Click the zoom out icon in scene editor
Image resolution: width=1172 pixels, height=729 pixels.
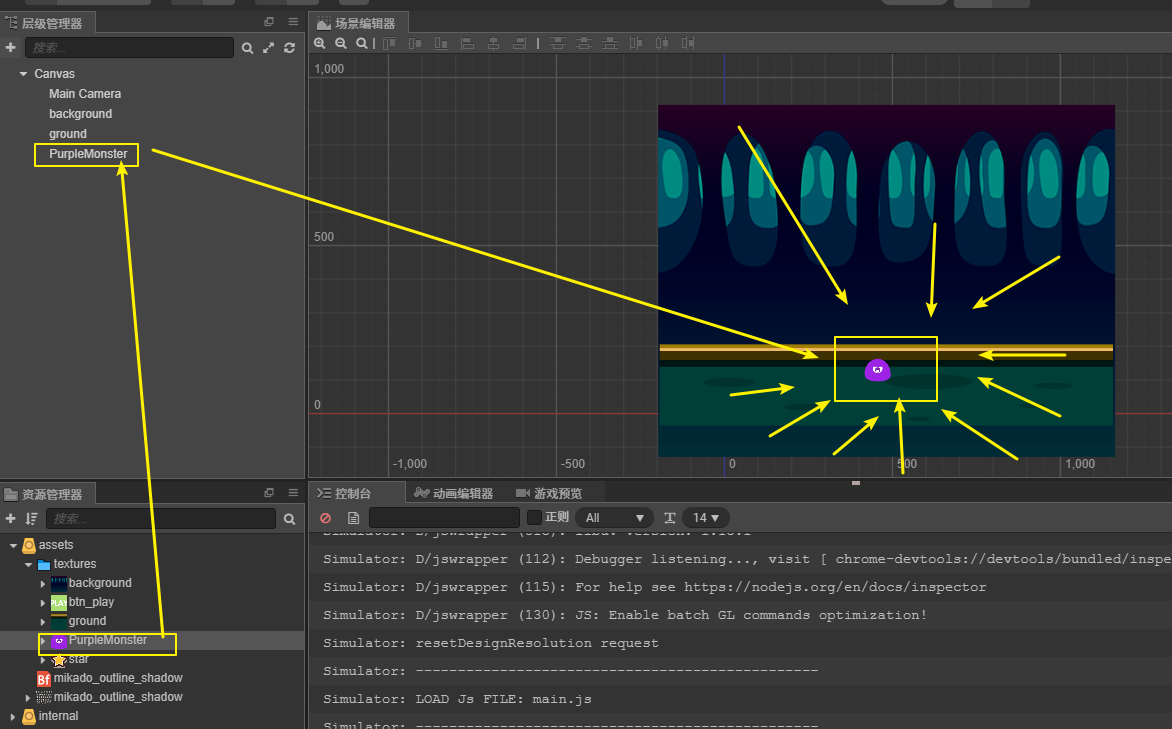[x=341, y=43]
